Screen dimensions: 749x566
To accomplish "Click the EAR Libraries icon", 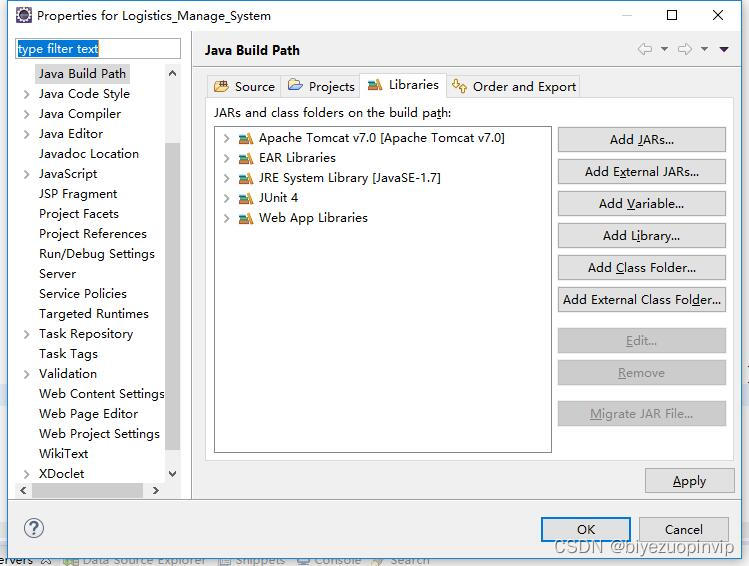I will click(x=246, y=158).
